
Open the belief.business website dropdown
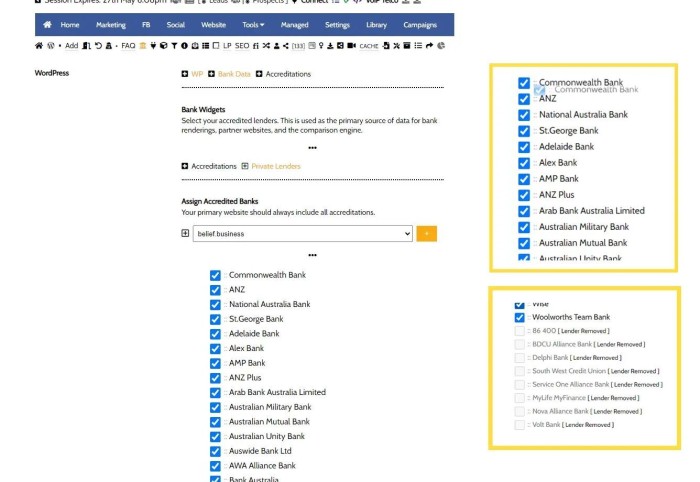(303, 233)
